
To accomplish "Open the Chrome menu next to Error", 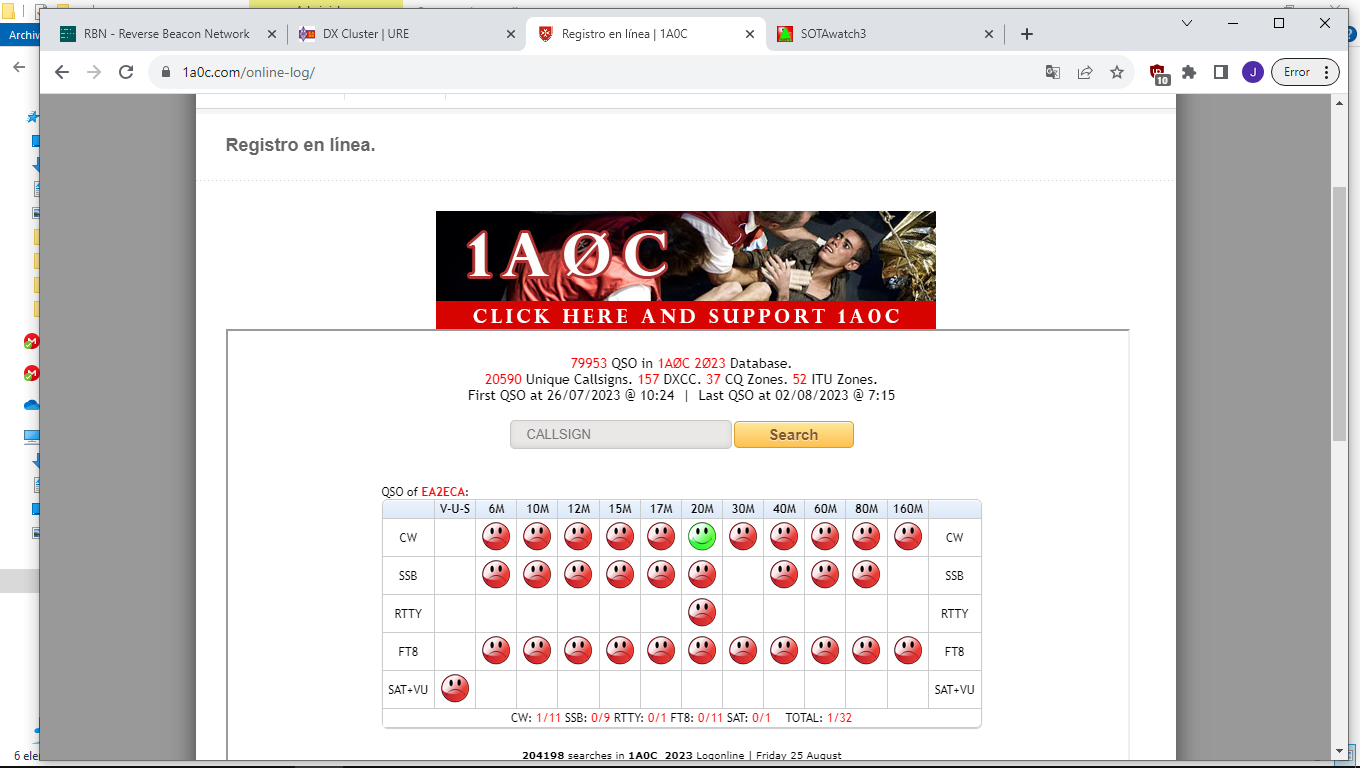I will (1326, 72).
